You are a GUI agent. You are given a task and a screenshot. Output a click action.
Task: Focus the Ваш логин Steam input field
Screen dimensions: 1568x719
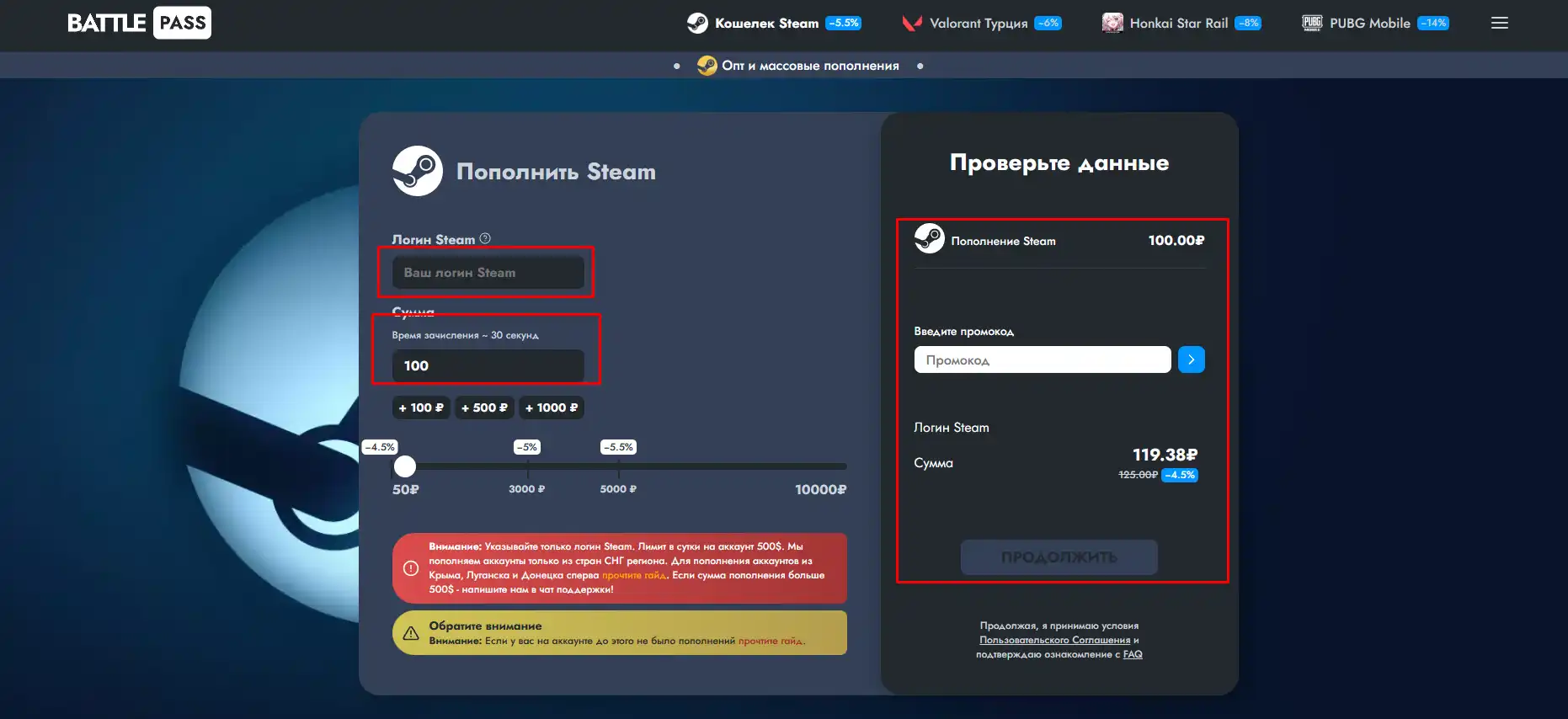click(488, 273)
